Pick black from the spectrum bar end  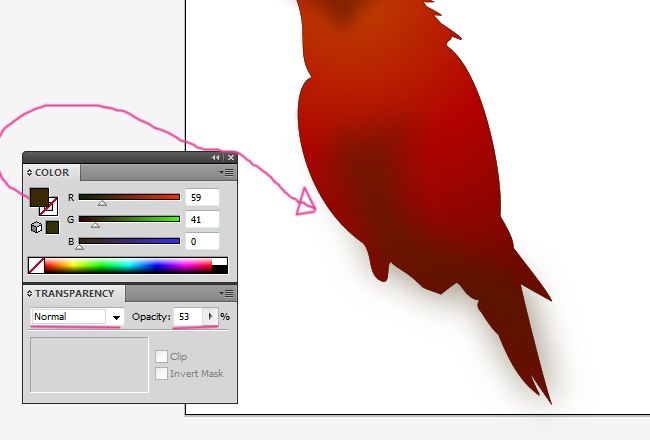220,269
